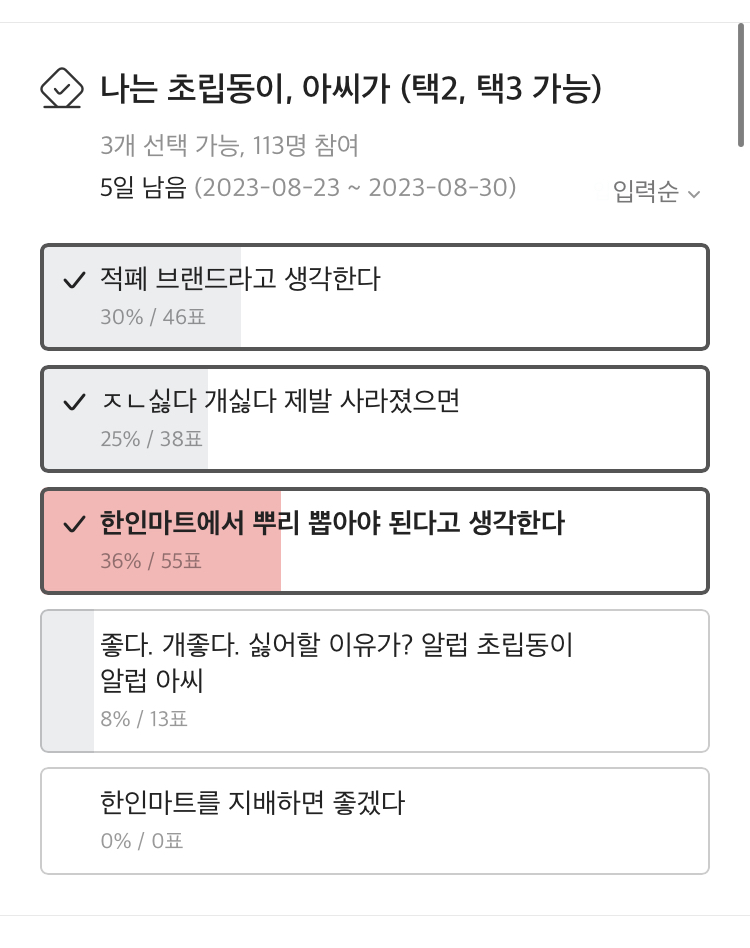Click the 8% / 13표 vote count
The image size is (750, 948).
click(143, 718)
